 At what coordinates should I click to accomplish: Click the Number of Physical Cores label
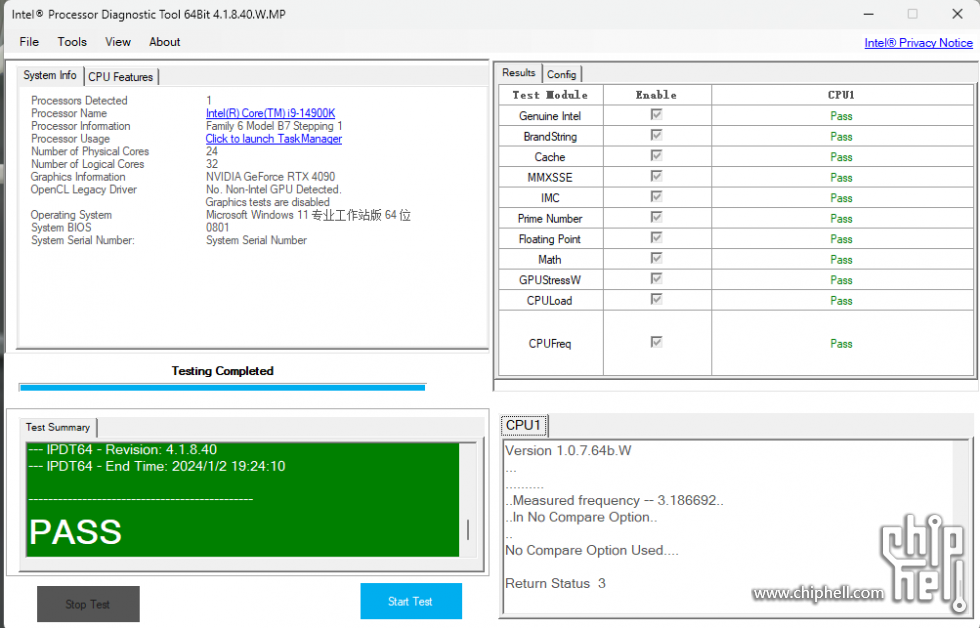[90, 151]
